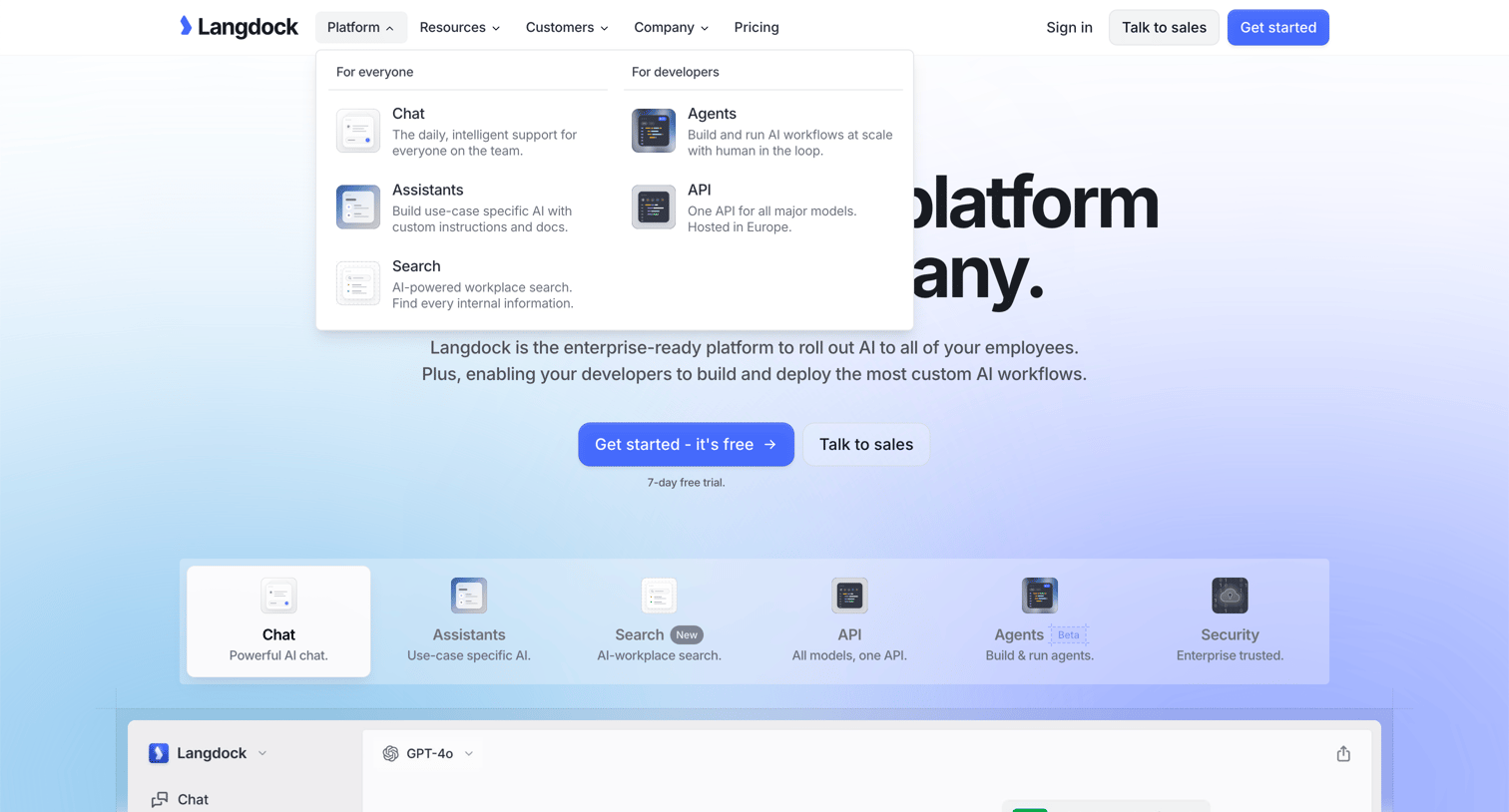Select the Search feature tab icon
This screenshot has height=812, width=1509.
[659, 596]
